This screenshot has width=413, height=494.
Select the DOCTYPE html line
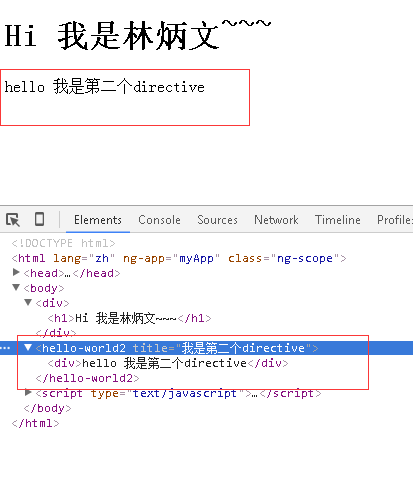tap(63, 243)
